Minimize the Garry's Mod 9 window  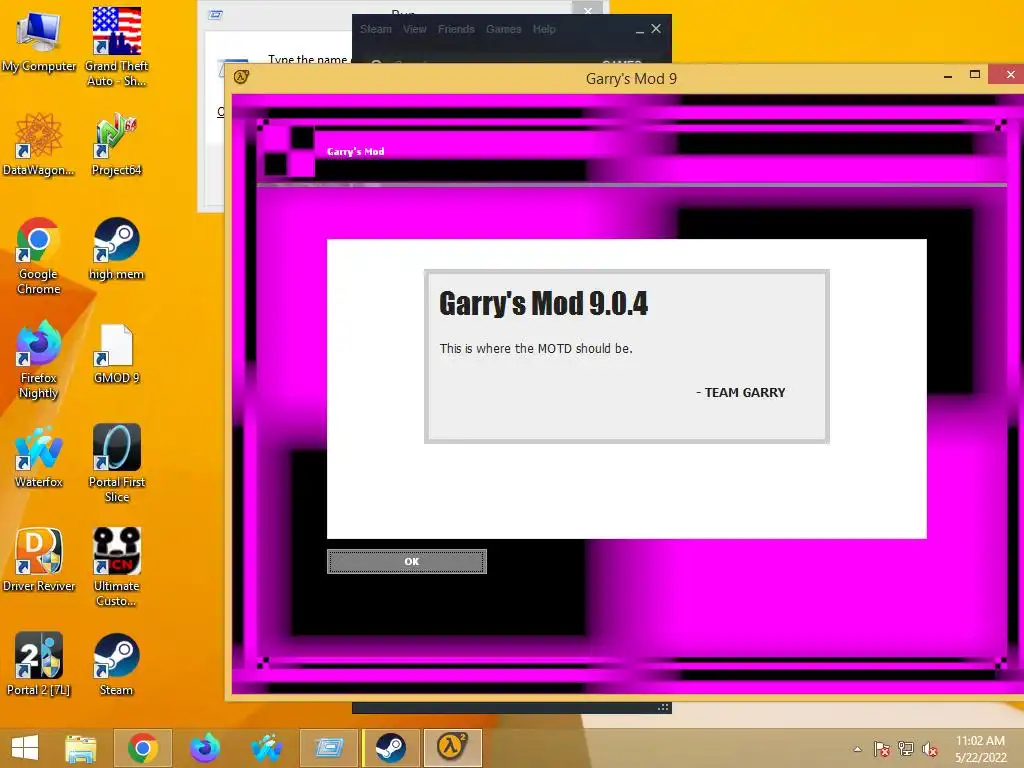(948, 76)
